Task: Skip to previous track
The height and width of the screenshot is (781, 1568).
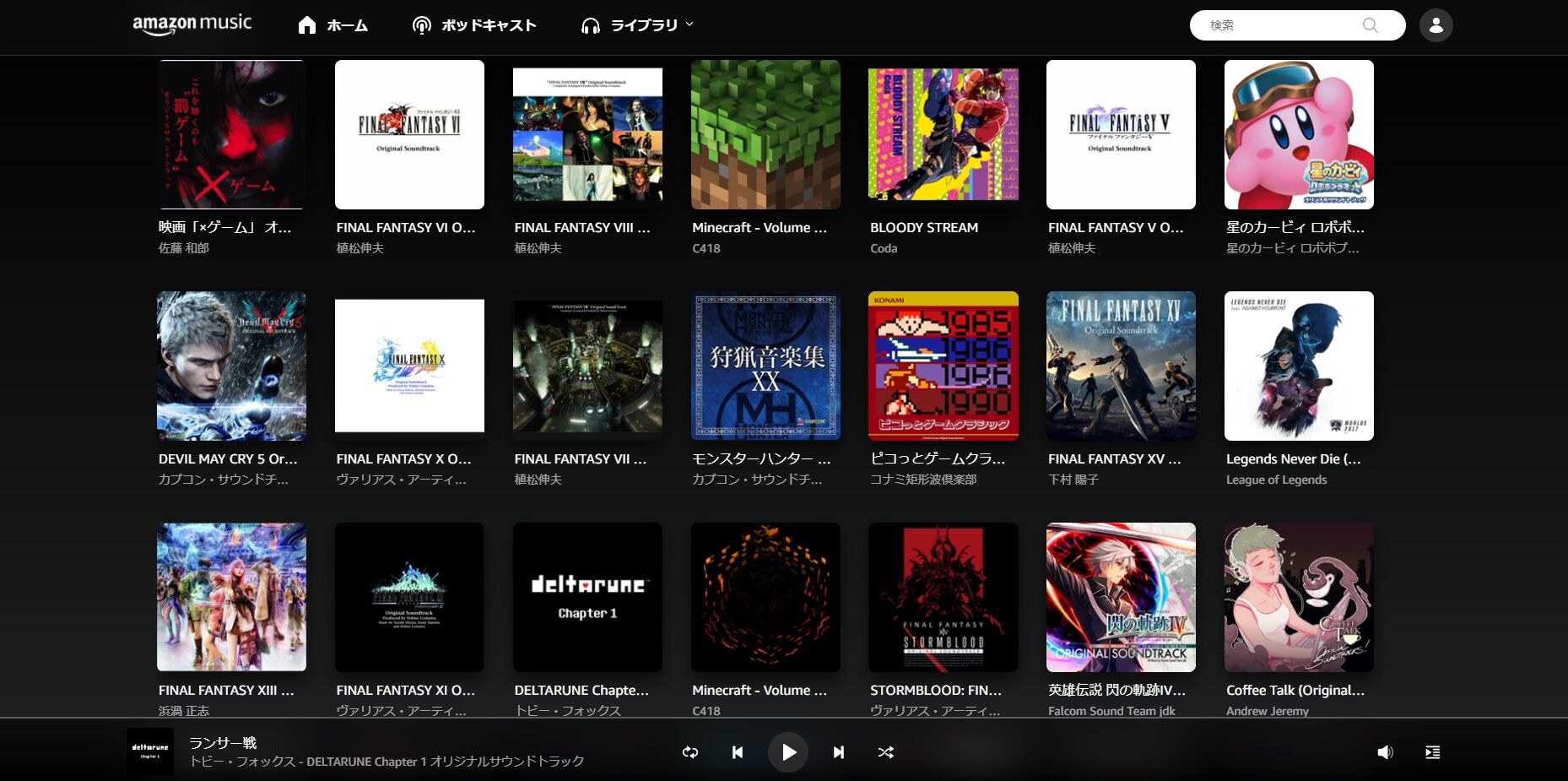Action: (x=738, y=751)
